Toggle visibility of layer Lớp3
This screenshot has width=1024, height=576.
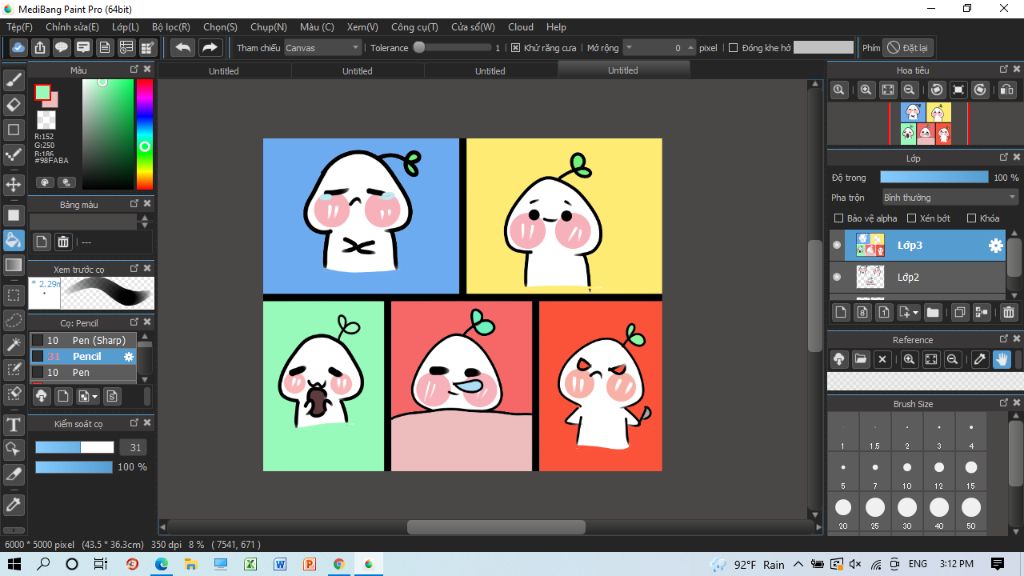point(837,245)
